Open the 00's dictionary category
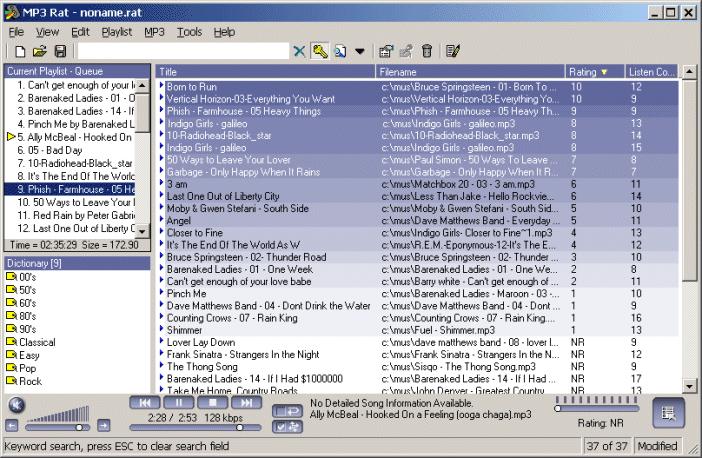 21,277
